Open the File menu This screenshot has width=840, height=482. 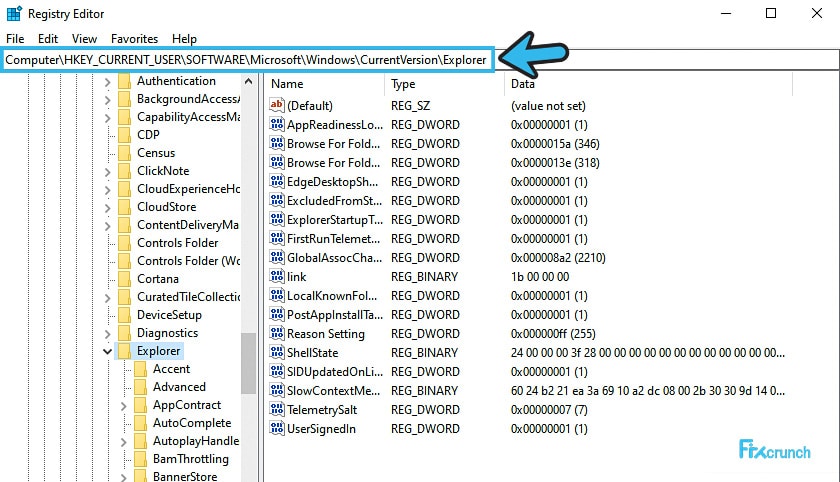(15, 39)
